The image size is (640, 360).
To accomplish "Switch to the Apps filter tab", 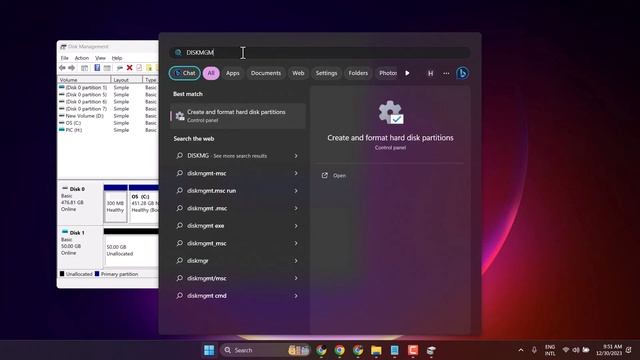I will (x=233, y=73).
